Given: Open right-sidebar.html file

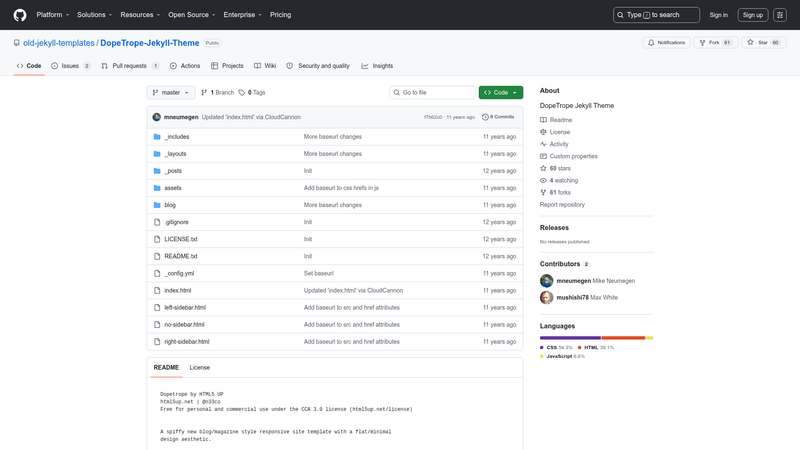Looking at the screenshot, I should (187, 342).
